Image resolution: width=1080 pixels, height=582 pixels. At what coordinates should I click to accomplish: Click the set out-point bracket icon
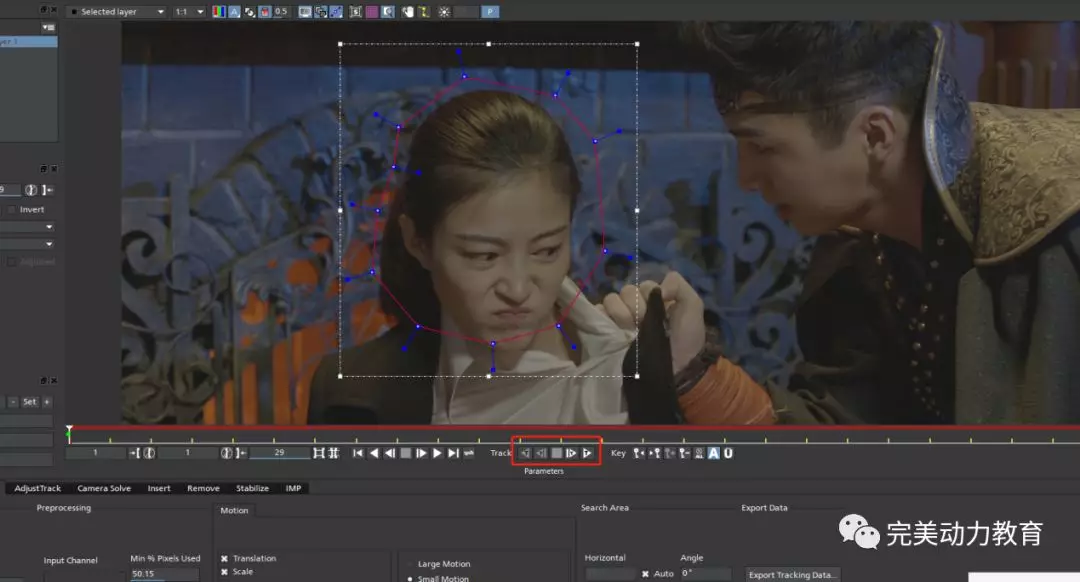[x=241, y=453]
